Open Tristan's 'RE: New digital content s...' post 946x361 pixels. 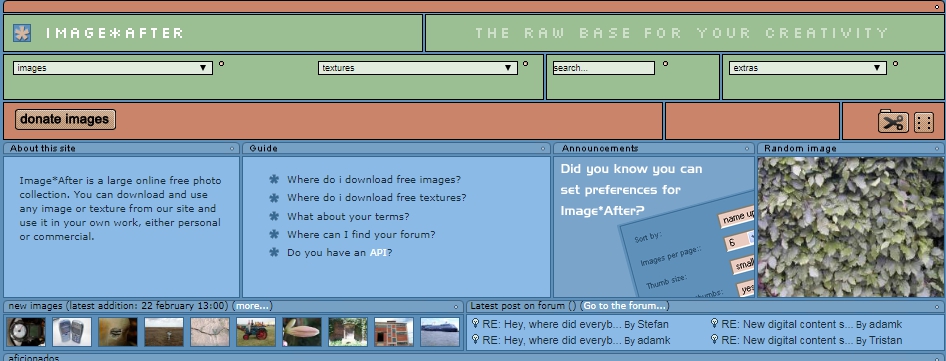pos(787,340)
